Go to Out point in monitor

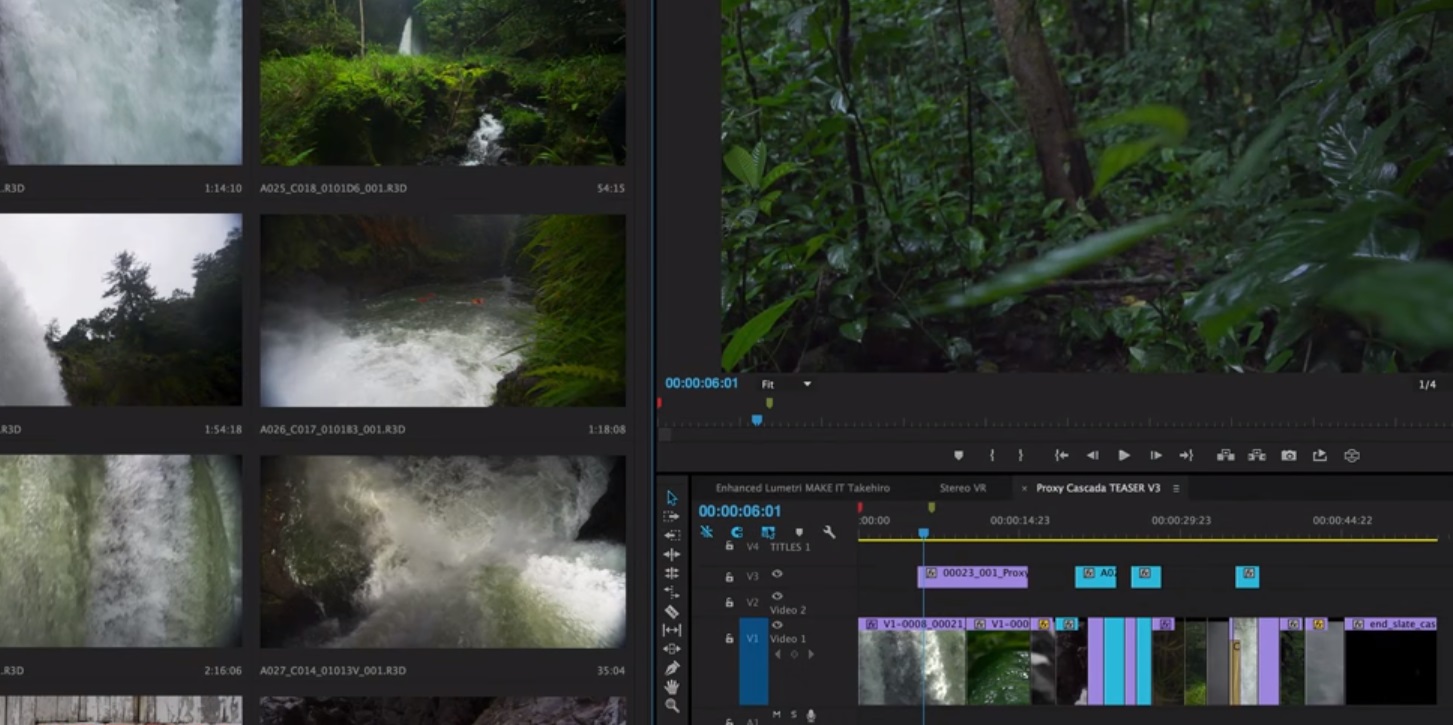1186,455
